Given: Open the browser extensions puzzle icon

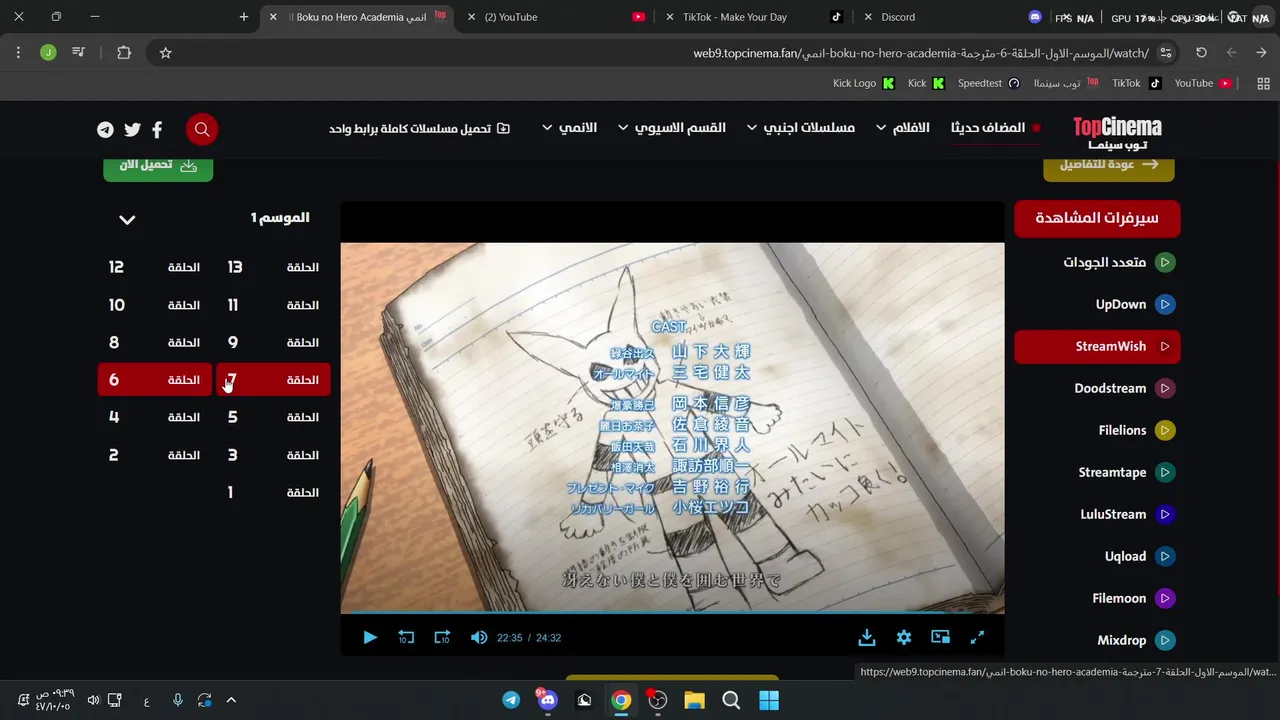Looking at the screenshot, I should pos(124,53).
